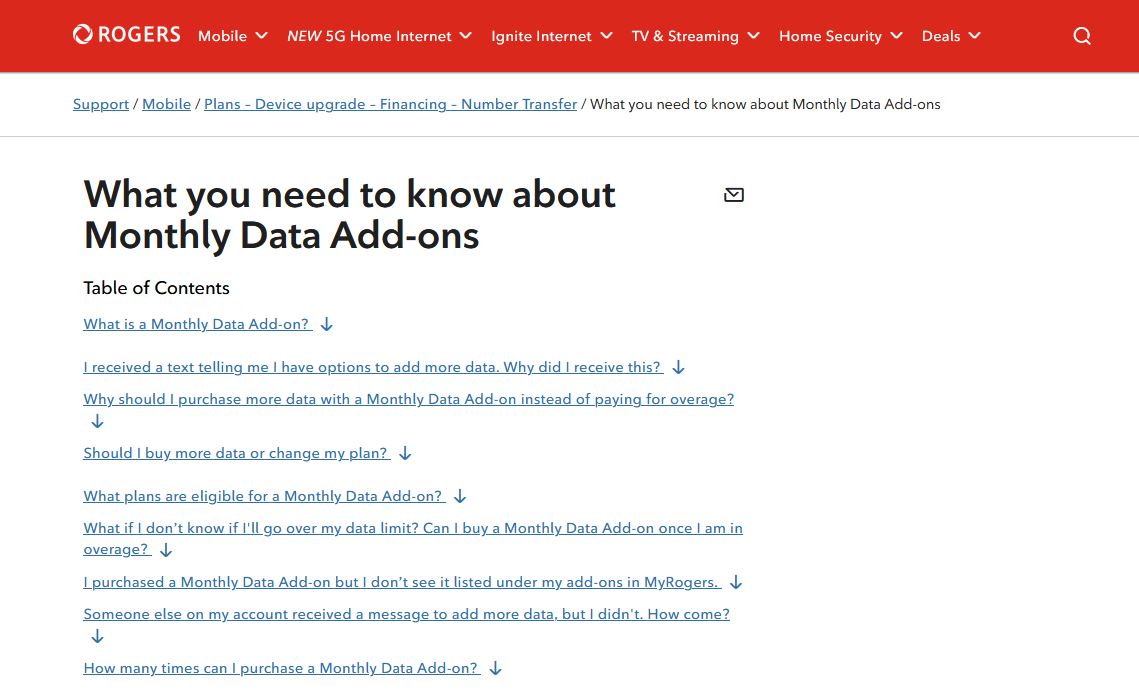Click the 'Plans – Device upgrade – Financing – Number Transfer' breadcrumb
The height and width of the screenshot is (692, 1139).
390,104
